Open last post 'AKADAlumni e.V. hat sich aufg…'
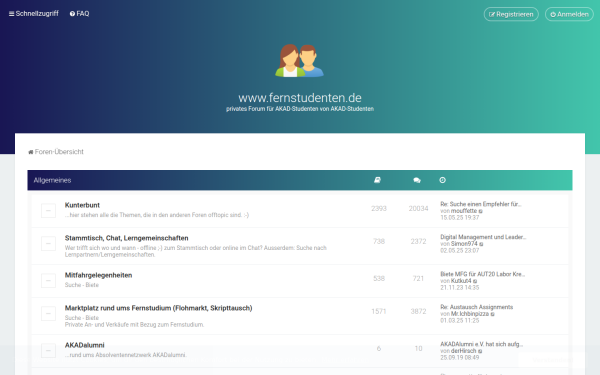Image resolution: width=600 pixels, height=375 pixels. (x=481, y=344)
